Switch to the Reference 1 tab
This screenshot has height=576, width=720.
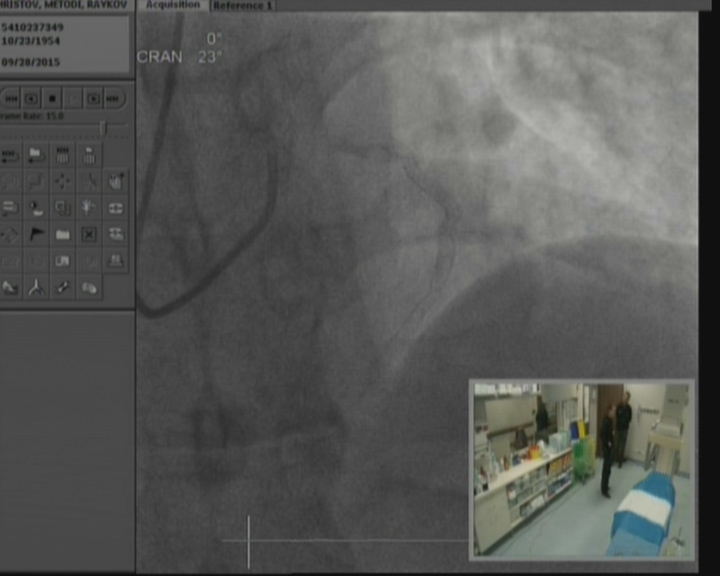tap(243, 6)
